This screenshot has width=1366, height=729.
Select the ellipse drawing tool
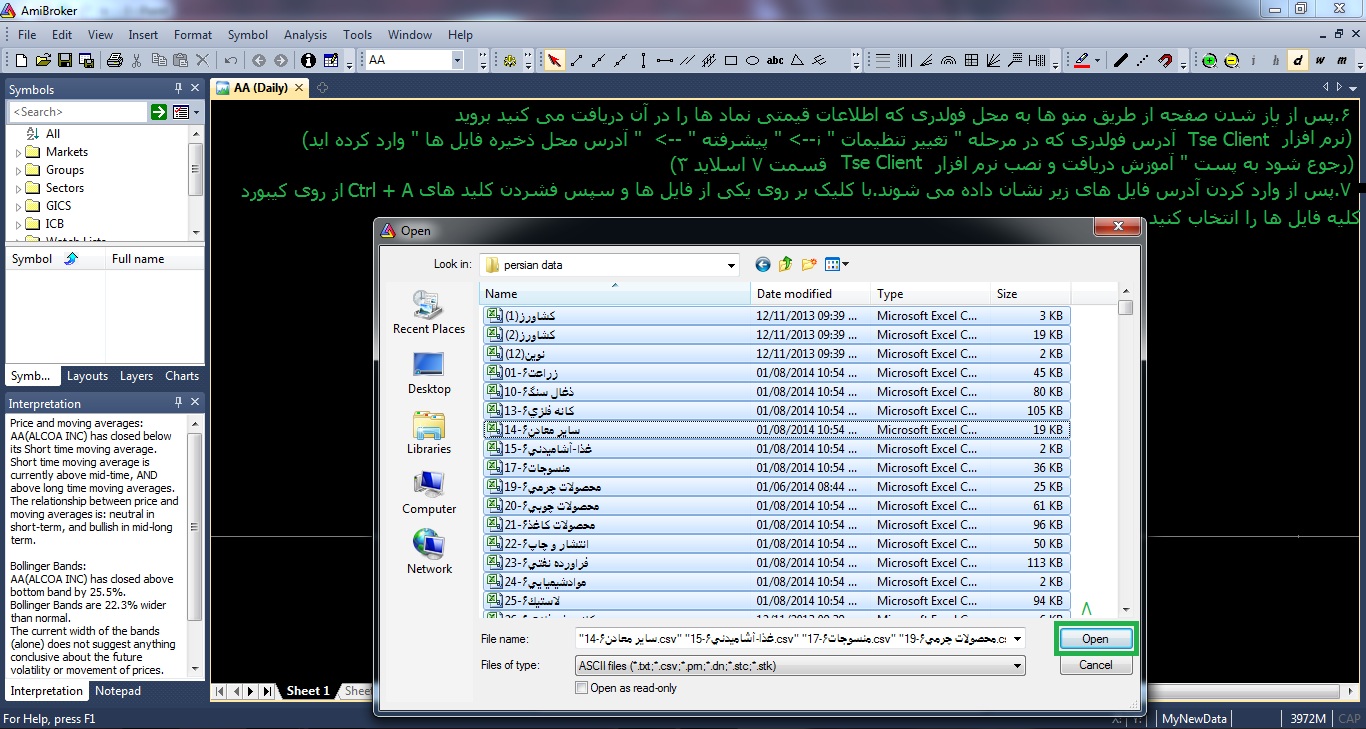[x=753, y=61]
